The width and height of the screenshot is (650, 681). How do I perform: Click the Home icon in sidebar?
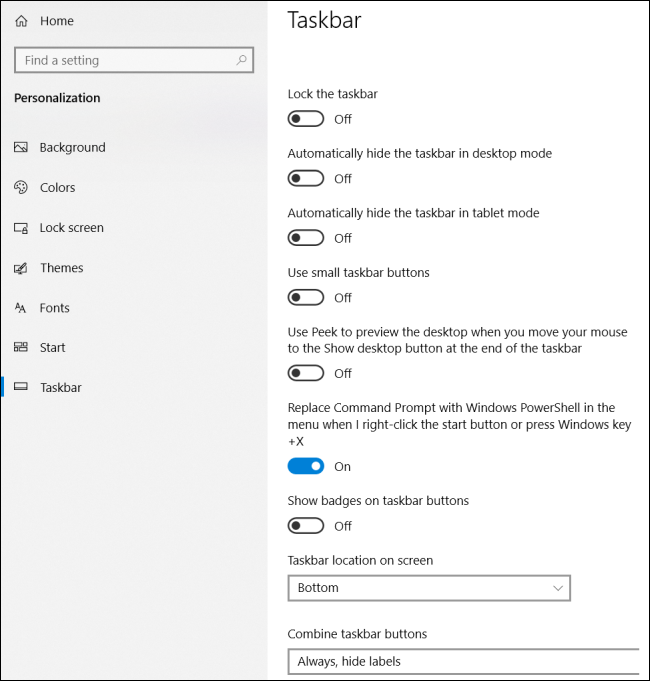pos(21,21)
